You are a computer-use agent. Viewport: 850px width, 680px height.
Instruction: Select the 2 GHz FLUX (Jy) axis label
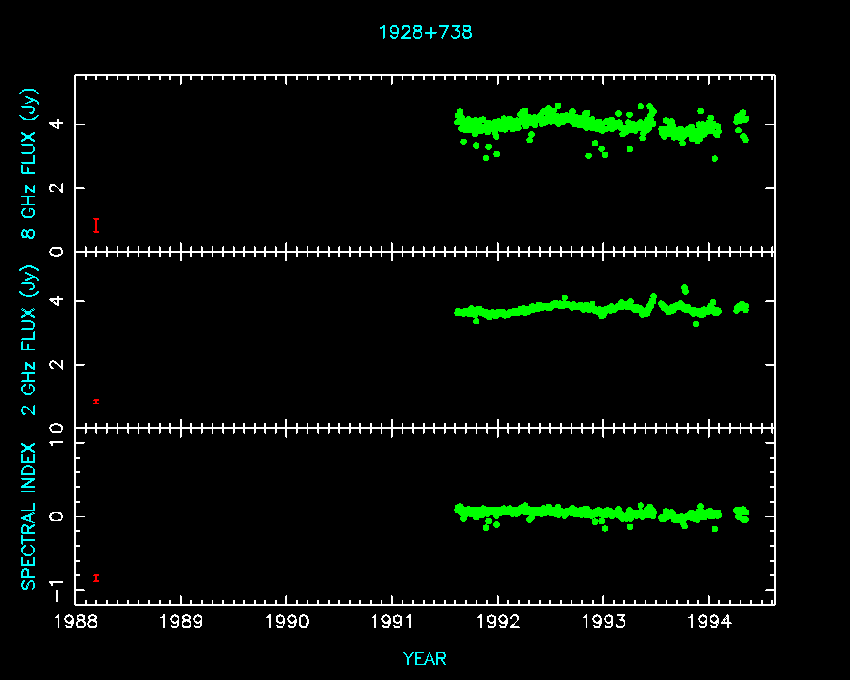click(30, 339)
